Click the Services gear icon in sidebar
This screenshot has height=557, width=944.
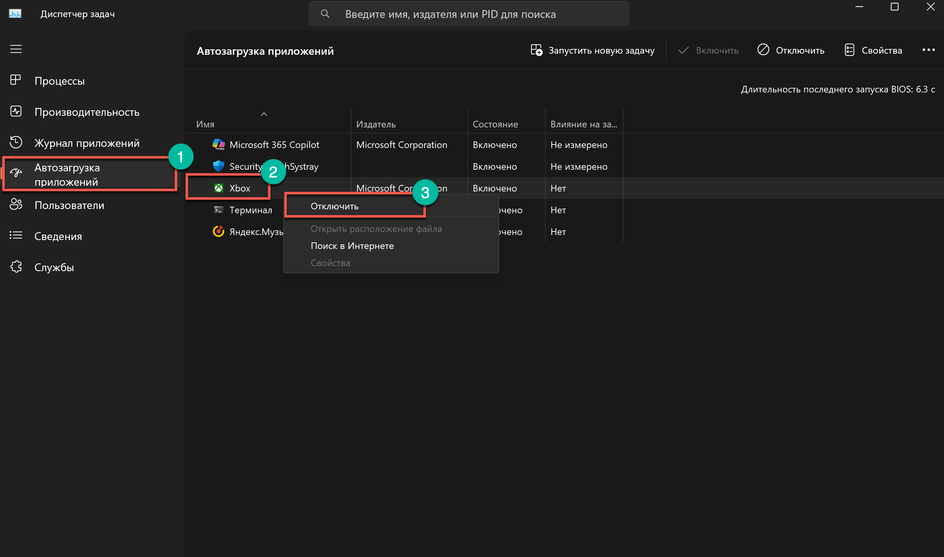coord(16,267)
